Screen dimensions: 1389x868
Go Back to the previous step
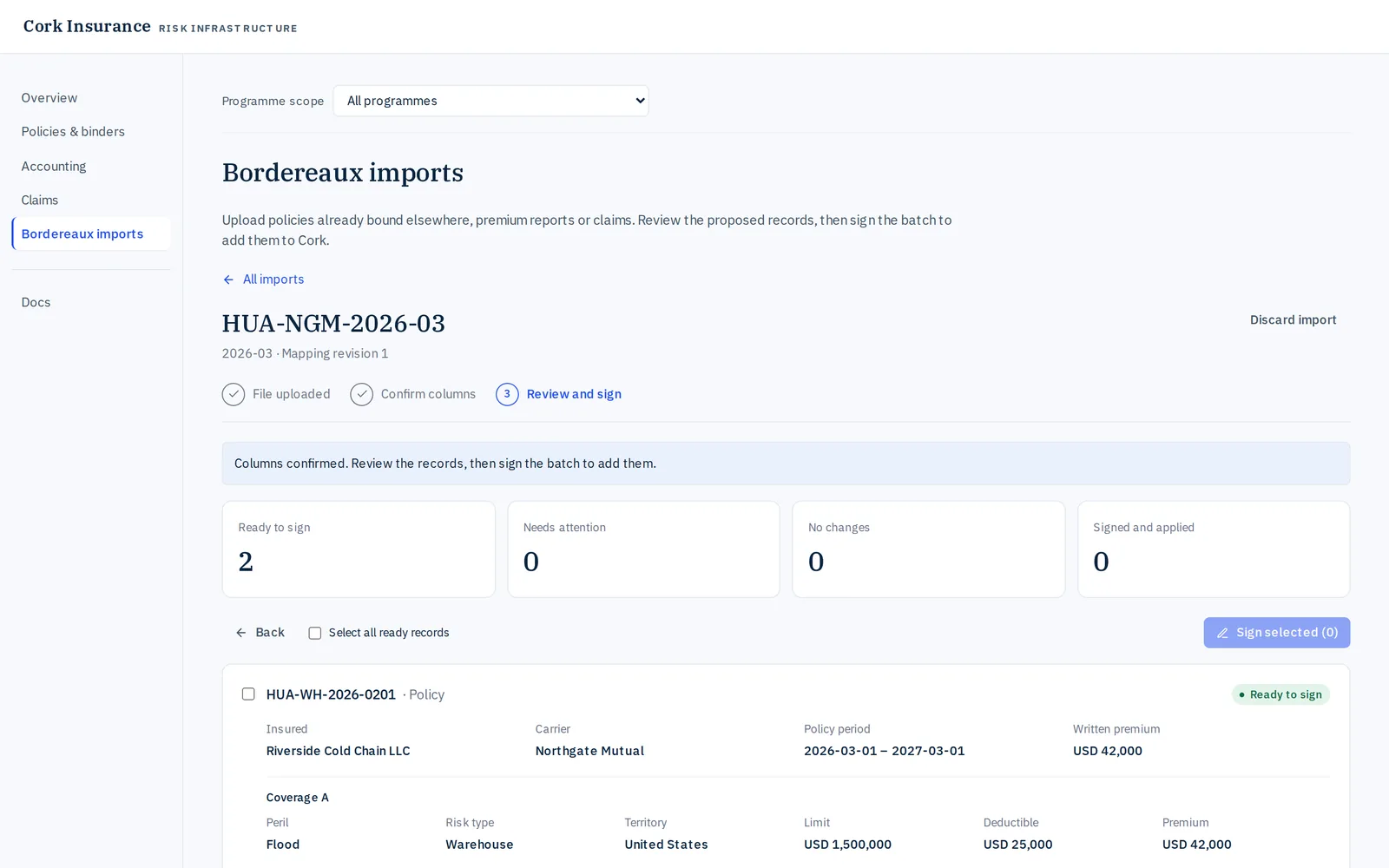260,633
